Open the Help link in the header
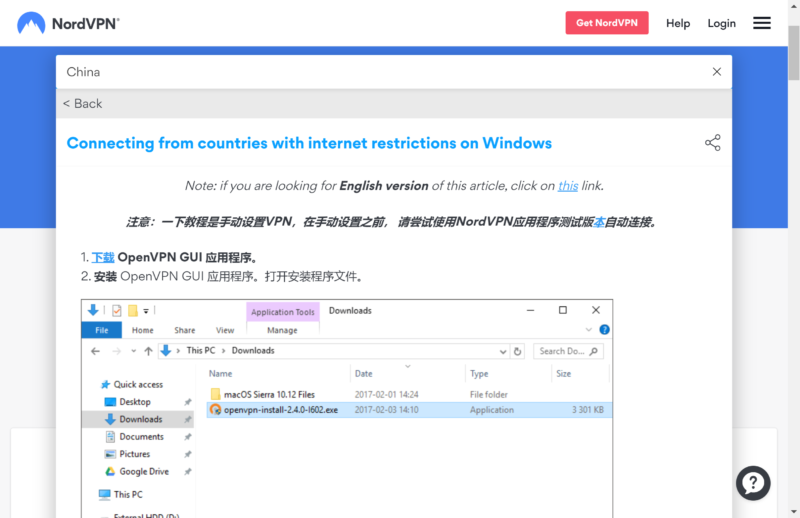The width and height of the screenshot is (800, 518). (x=678, y=23)
